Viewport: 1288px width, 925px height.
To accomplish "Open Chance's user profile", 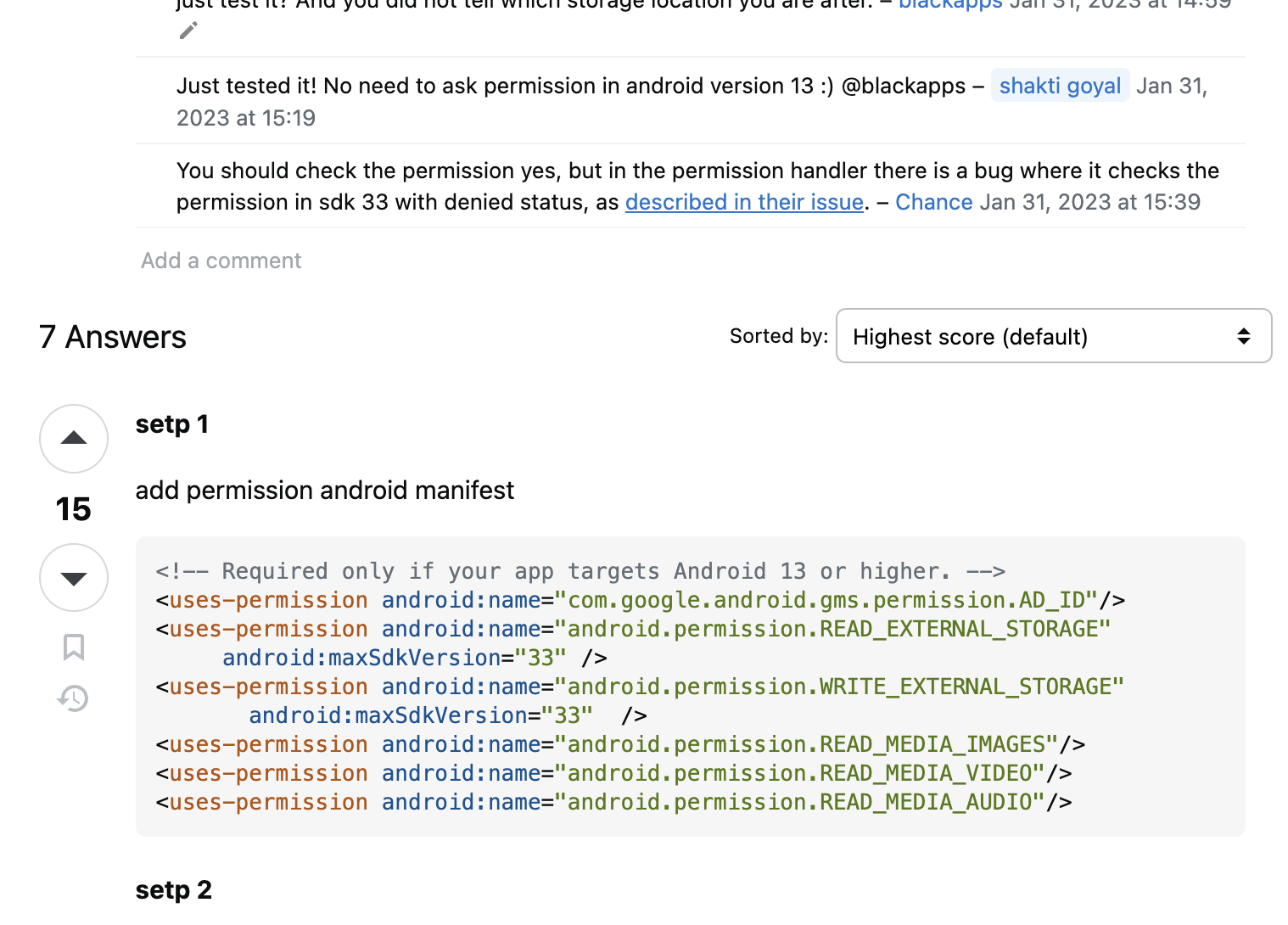I will click(933, 202).
